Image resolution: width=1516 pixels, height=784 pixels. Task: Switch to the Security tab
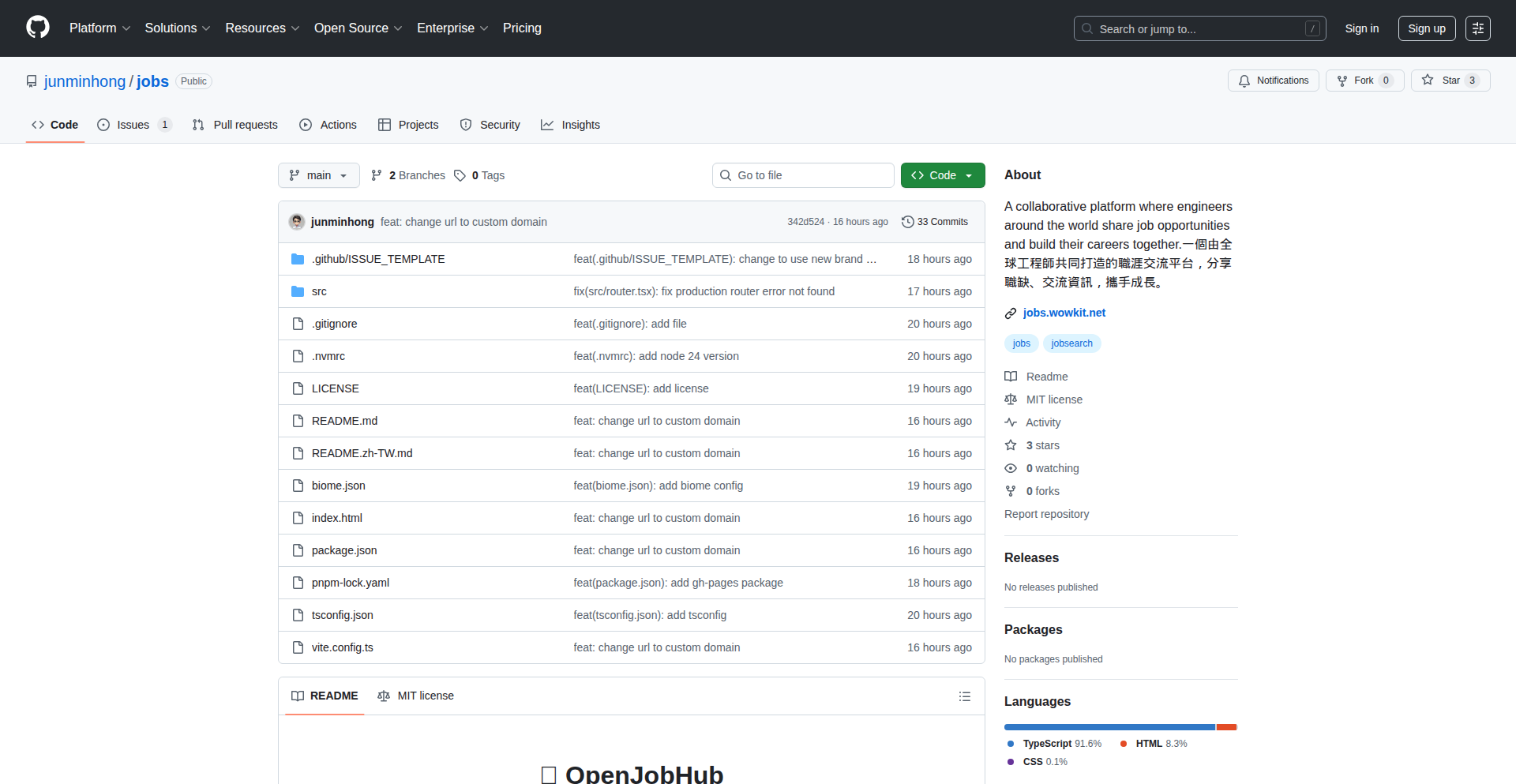coord(490,125)
